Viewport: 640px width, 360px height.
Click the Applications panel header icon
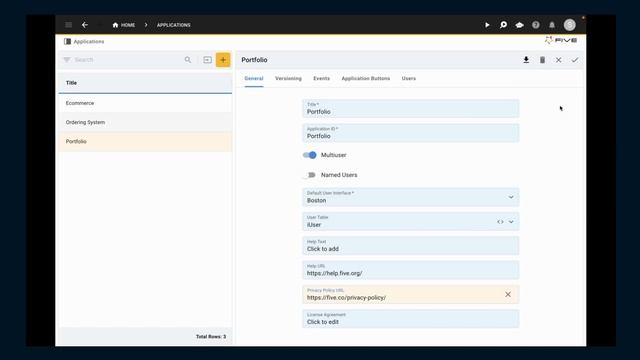67,41
